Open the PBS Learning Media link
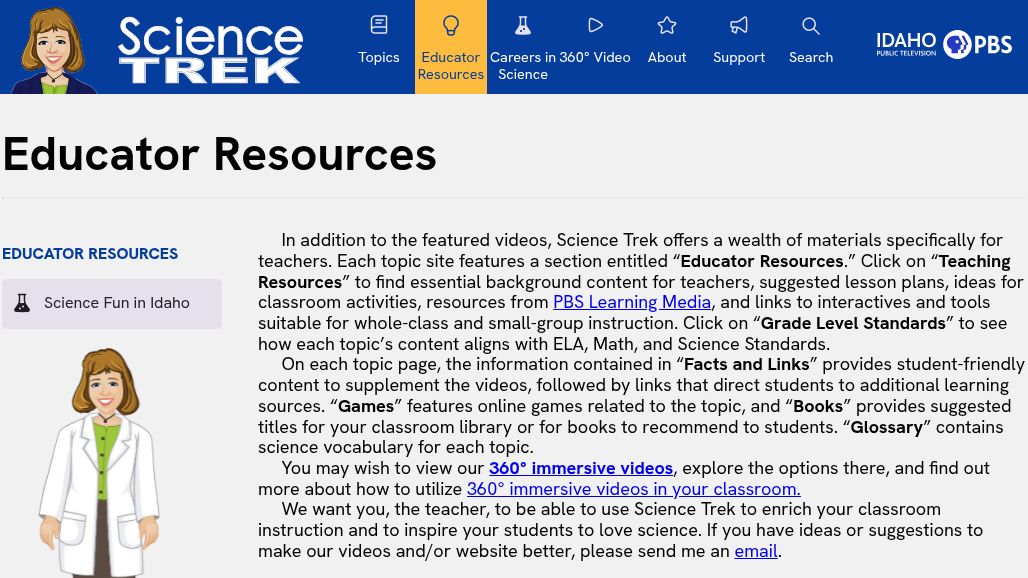This screenshot has width=1028, height=578. click(x=632, y=302)
